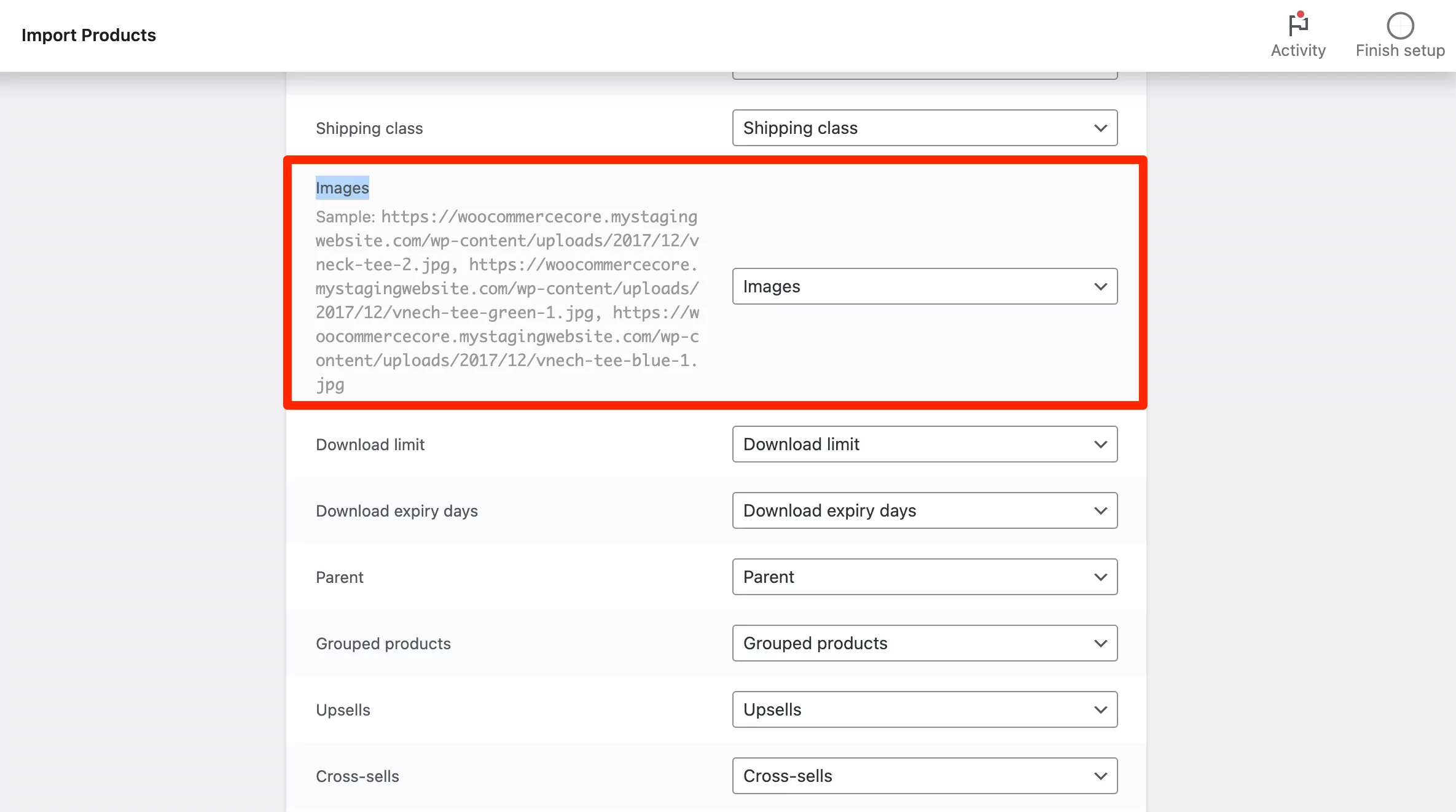Click the partially hidden dropdown at top
Viewport: 1456px width, 812px height.
[924, 76]
